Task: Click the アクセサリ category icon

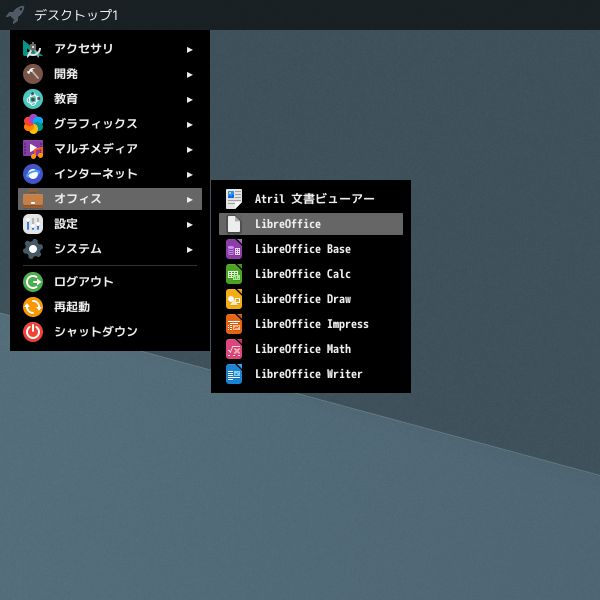Action: (33, 49)
